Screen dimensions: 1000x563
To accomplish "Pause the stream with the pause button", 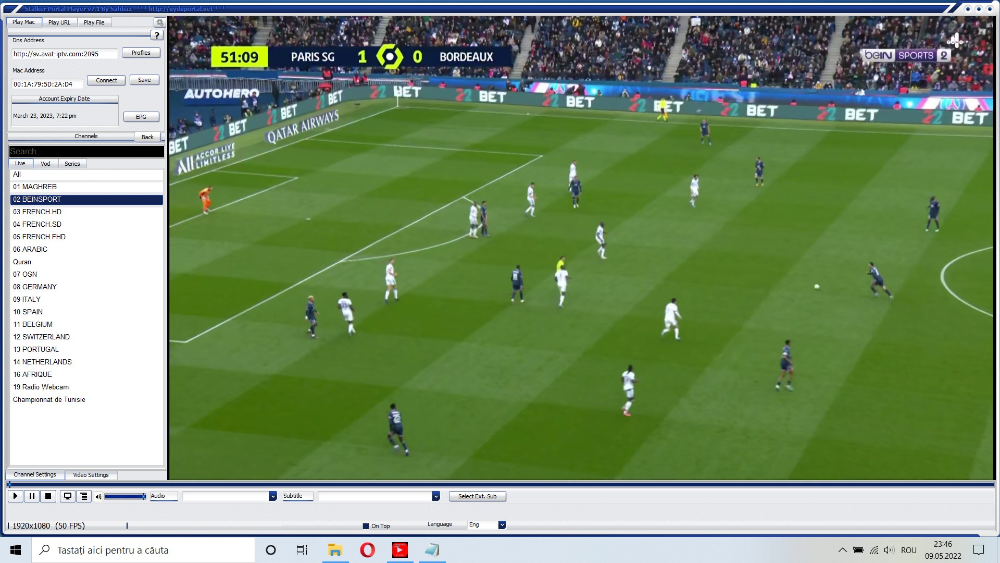I will 31,496.
